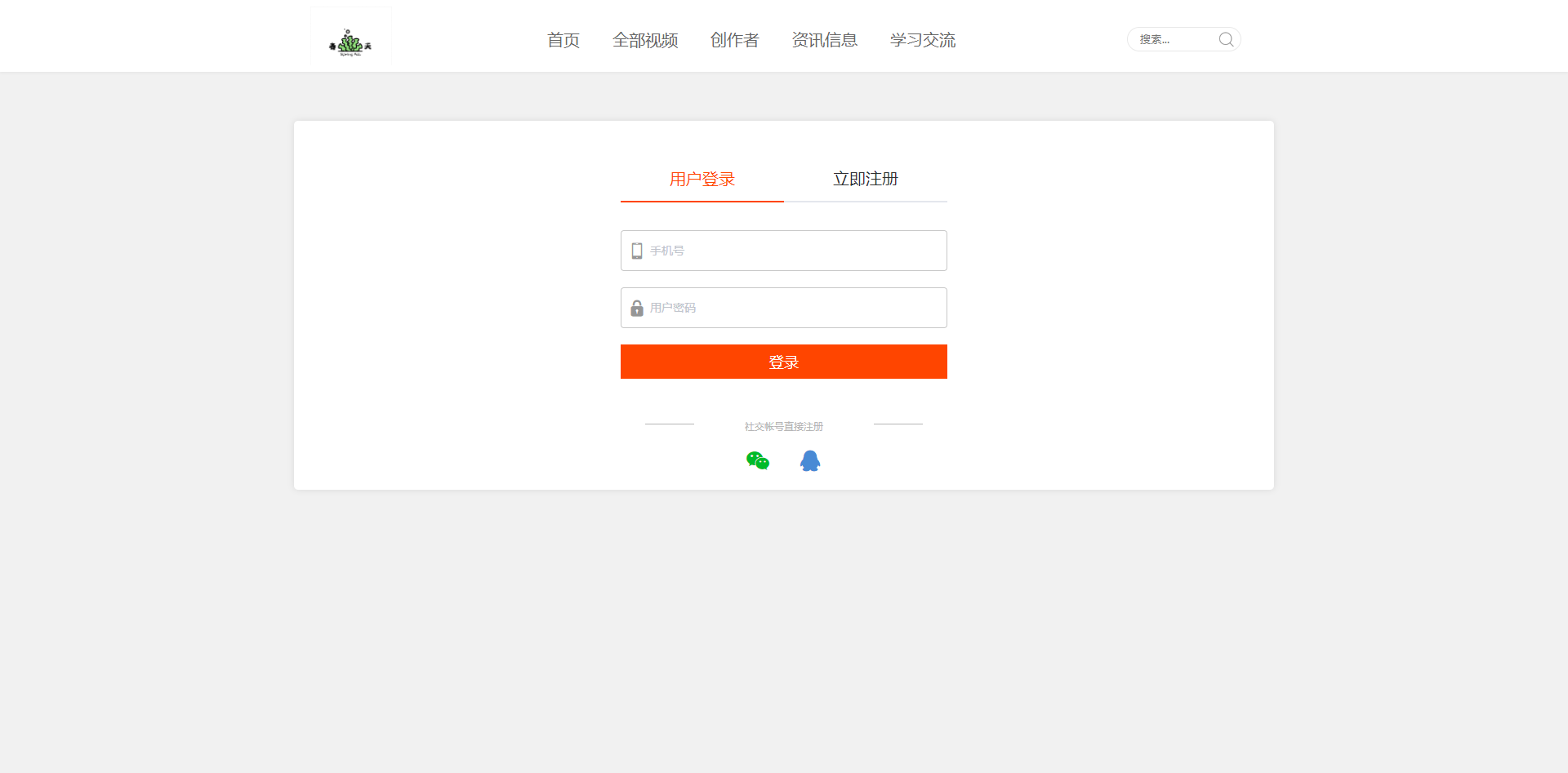1568x773 pixels.
Task: Sign in with QQ penguin icon
Action: (810, 461)
